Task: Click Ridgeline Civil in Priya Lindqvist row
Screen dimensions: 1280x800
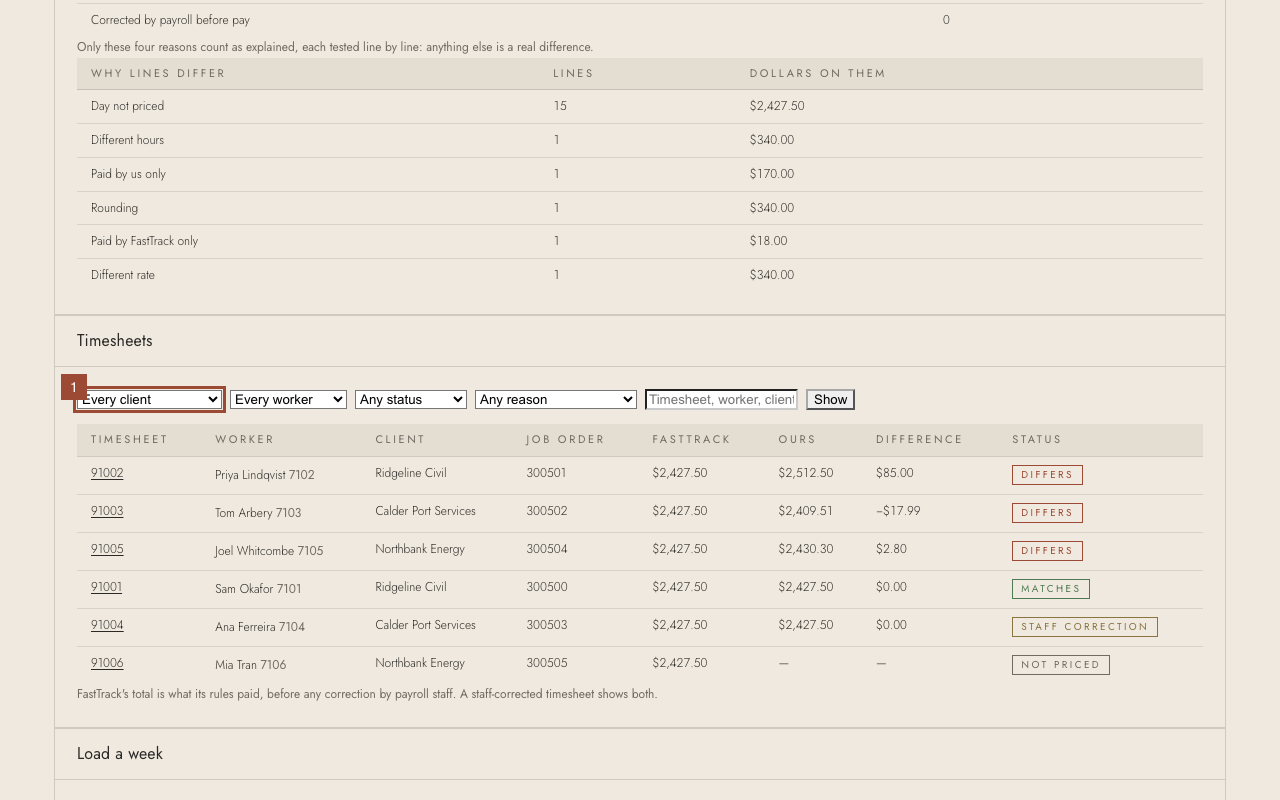Action: click(x=411, y=473)
